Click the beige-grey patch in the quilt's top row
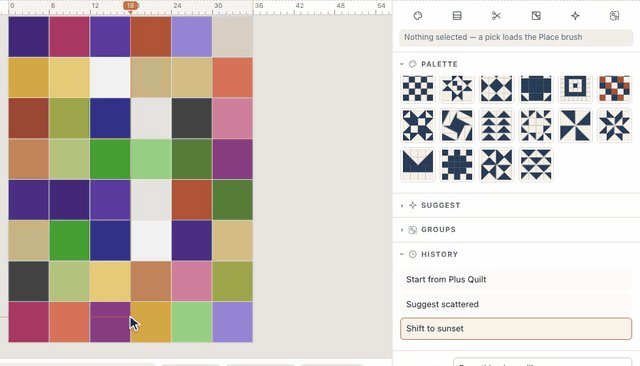Viewport: 640px width, 366px height. [233, 37]
